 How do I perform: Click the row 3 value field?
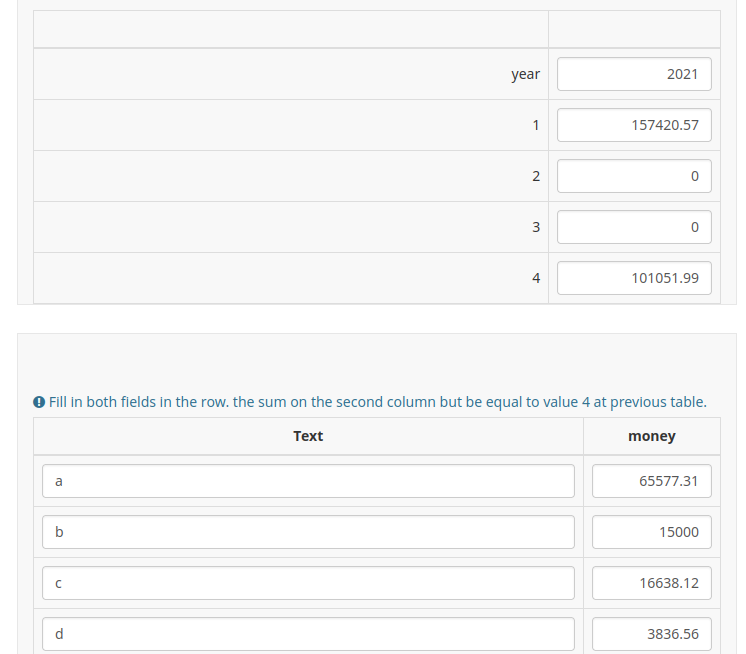pyautogui.click(x=634, y=227)
